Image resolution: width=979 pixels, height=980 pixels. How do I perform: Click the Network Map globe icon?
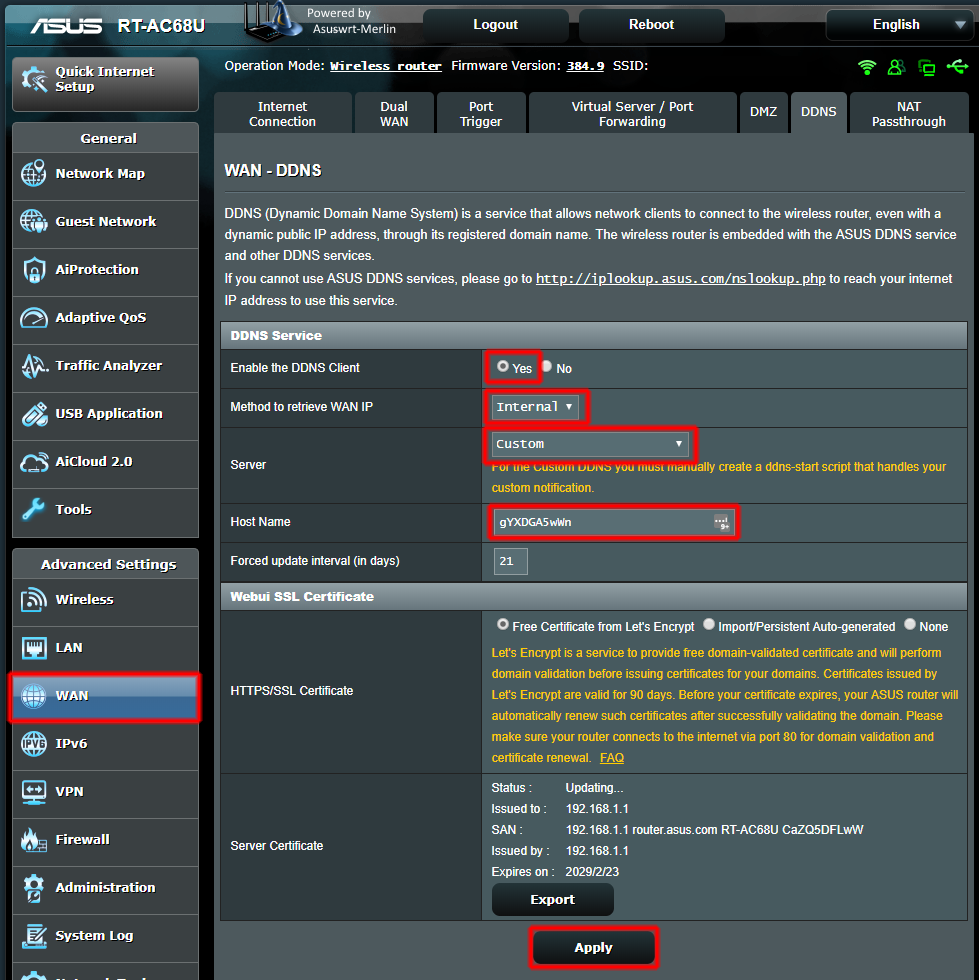(34, 174)
